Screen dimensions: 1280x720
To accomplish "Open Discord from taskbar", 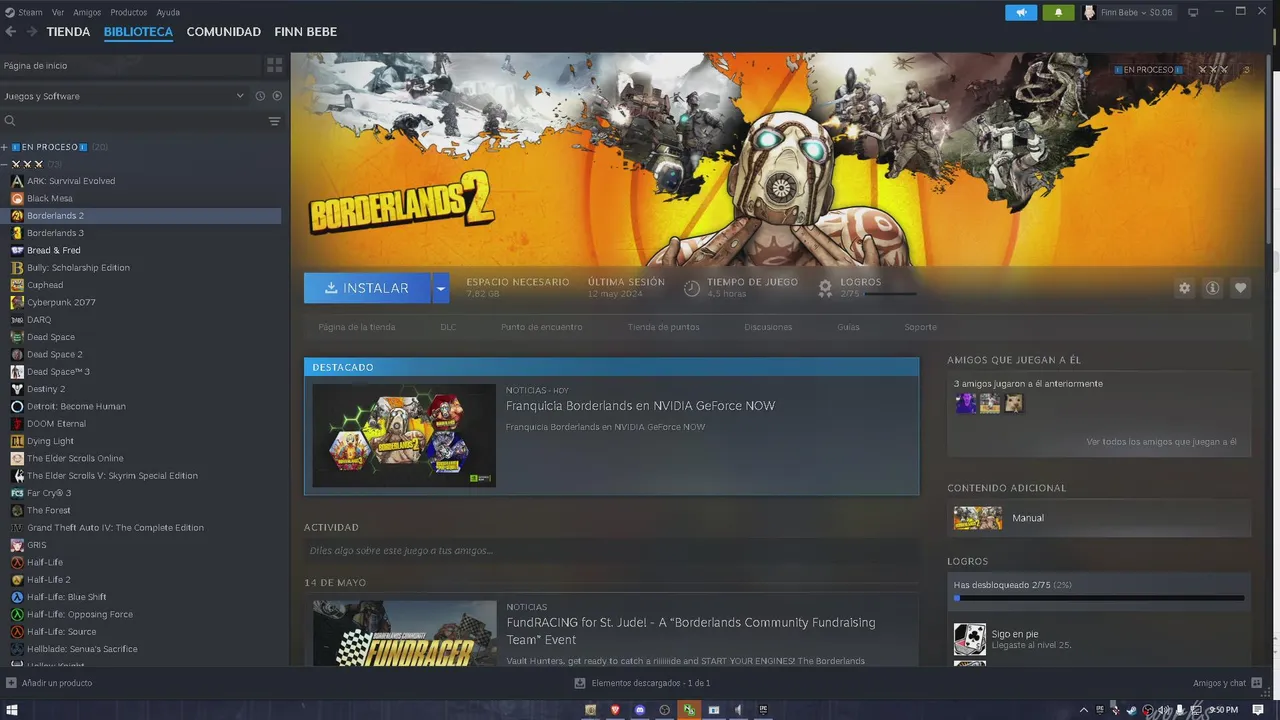I will tap(640, 710).
